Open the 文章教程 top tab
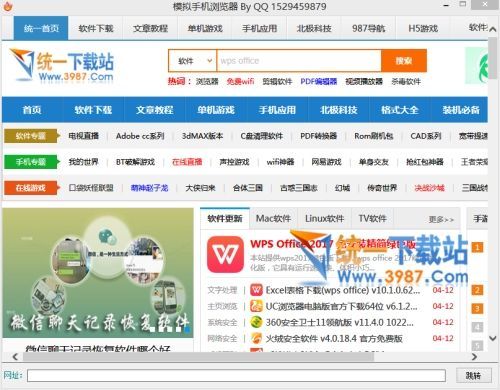Image resolution: width=500 pixels, height=390 pixels. (150, 28)
